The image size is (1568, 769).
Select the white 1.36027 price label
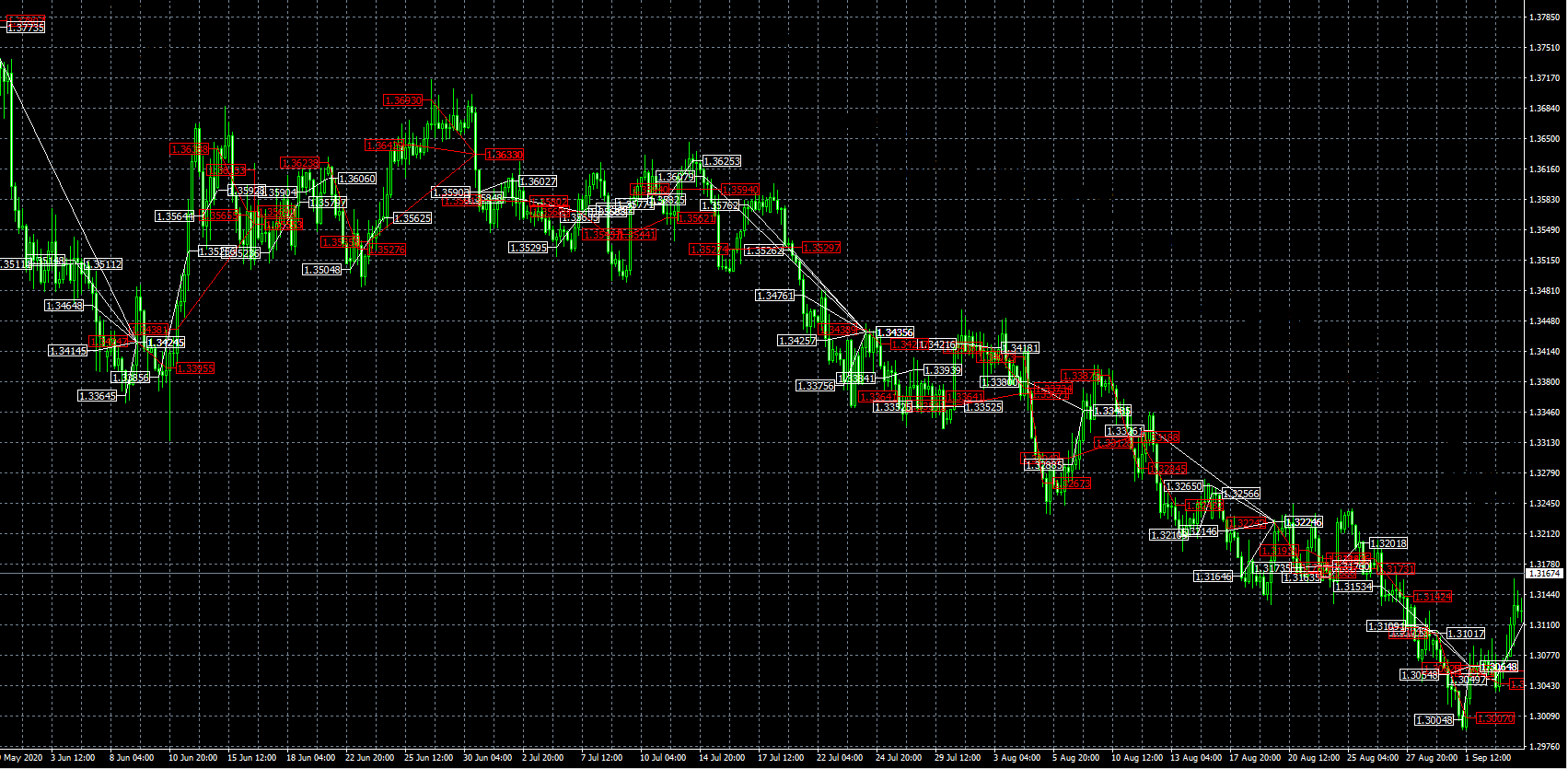tap(538, 181)
